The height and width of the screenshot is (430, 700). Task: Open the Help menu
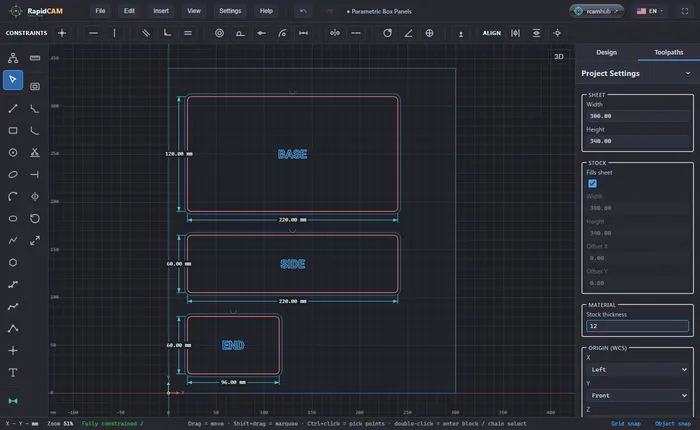point(266,11)
